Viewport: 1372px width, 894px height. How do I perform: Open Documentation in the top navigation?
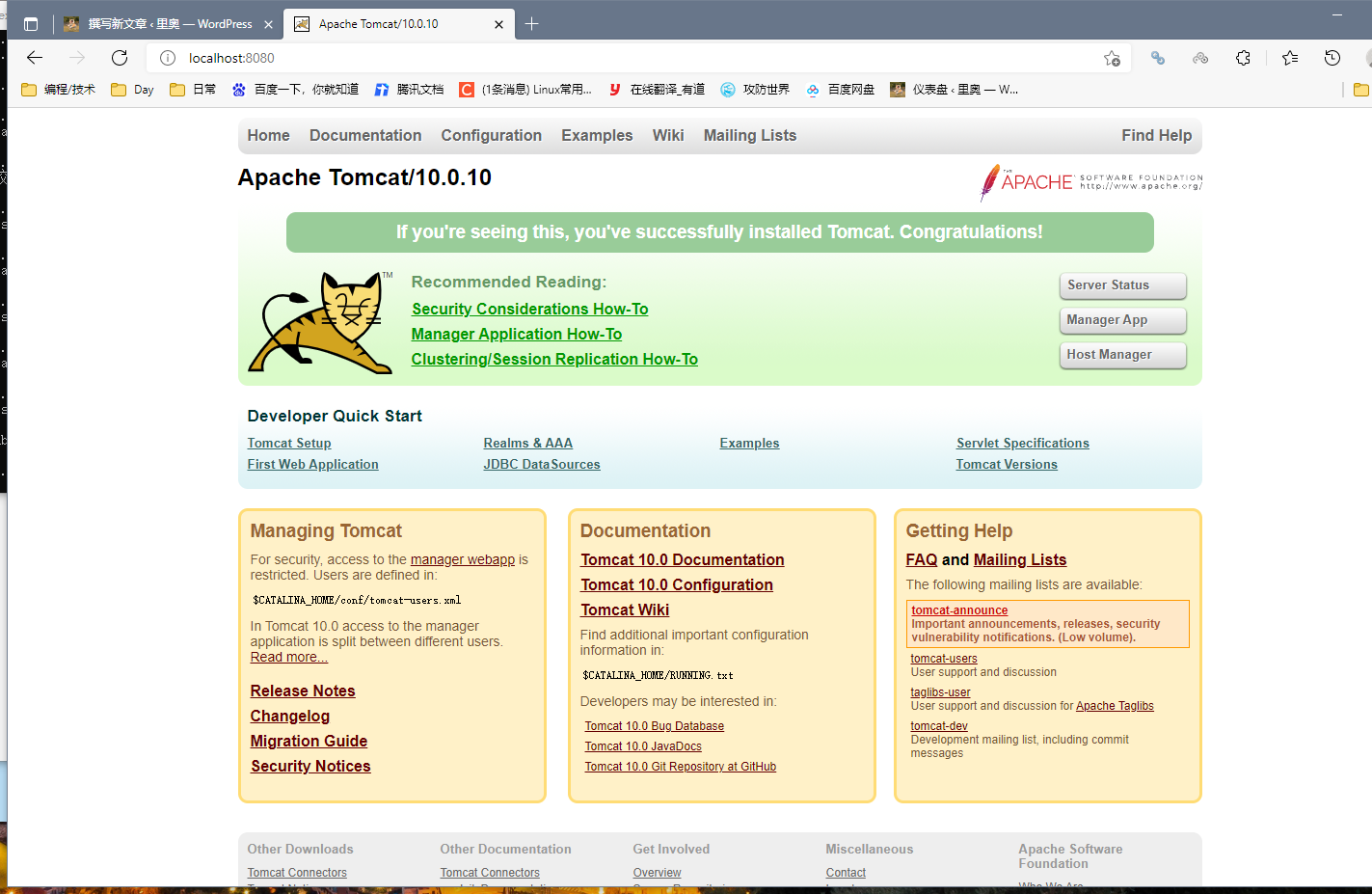click(x=365, y=136)
